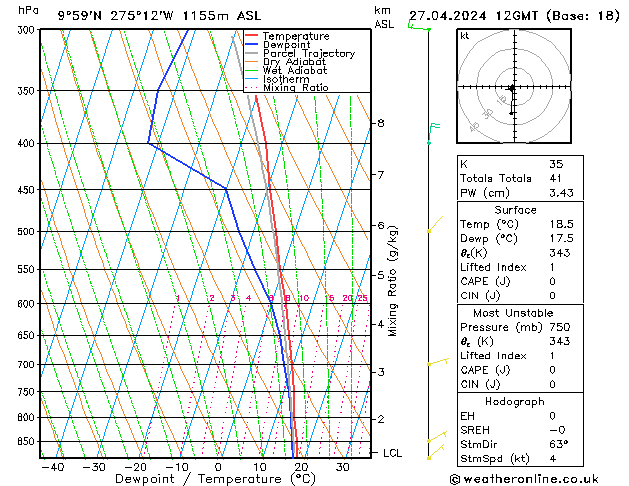629x486 pixels.
Task: Click the date '27.04.2024' in the header
Action: point(448,16)
